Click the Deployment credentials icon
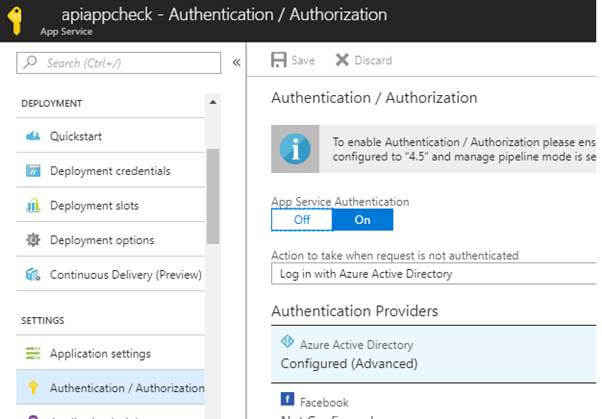 point(33,171)
